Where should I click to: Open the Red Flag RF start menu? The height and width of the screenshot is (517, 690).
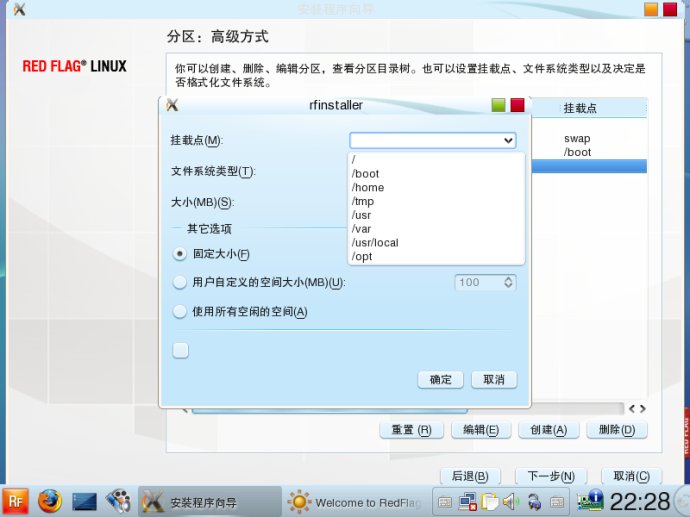[15, 500]
